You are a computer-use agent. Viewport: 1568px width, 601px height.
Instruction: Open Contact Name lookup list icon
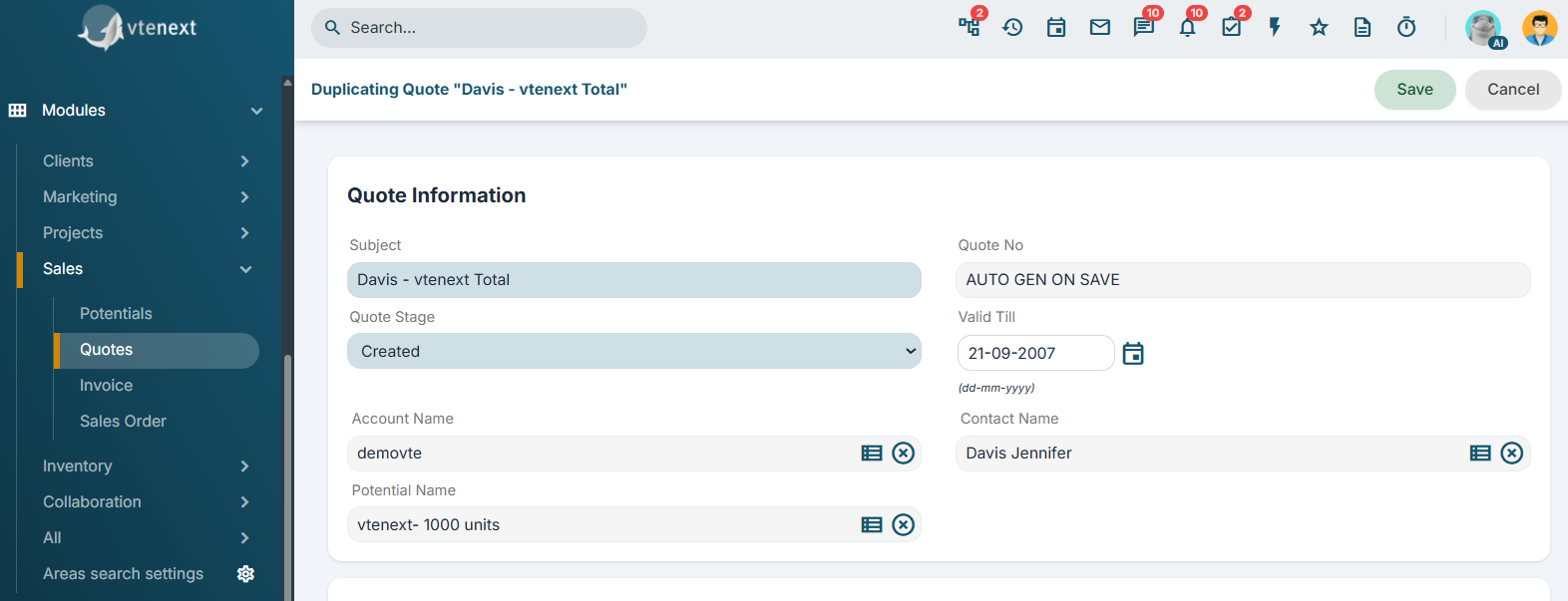[1480, 453]
